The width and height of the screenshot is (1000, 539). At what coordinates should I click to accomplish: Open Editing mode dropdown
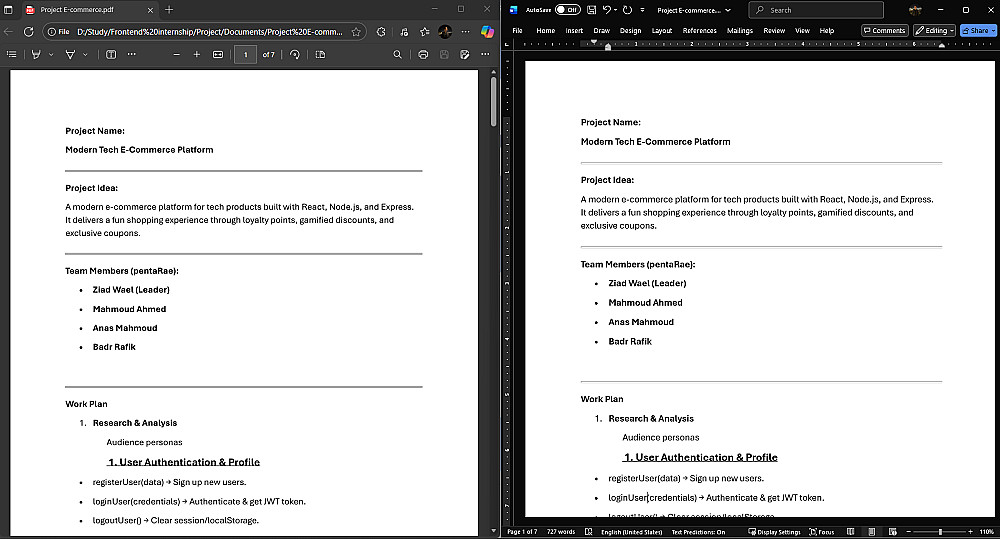point(934,31)
